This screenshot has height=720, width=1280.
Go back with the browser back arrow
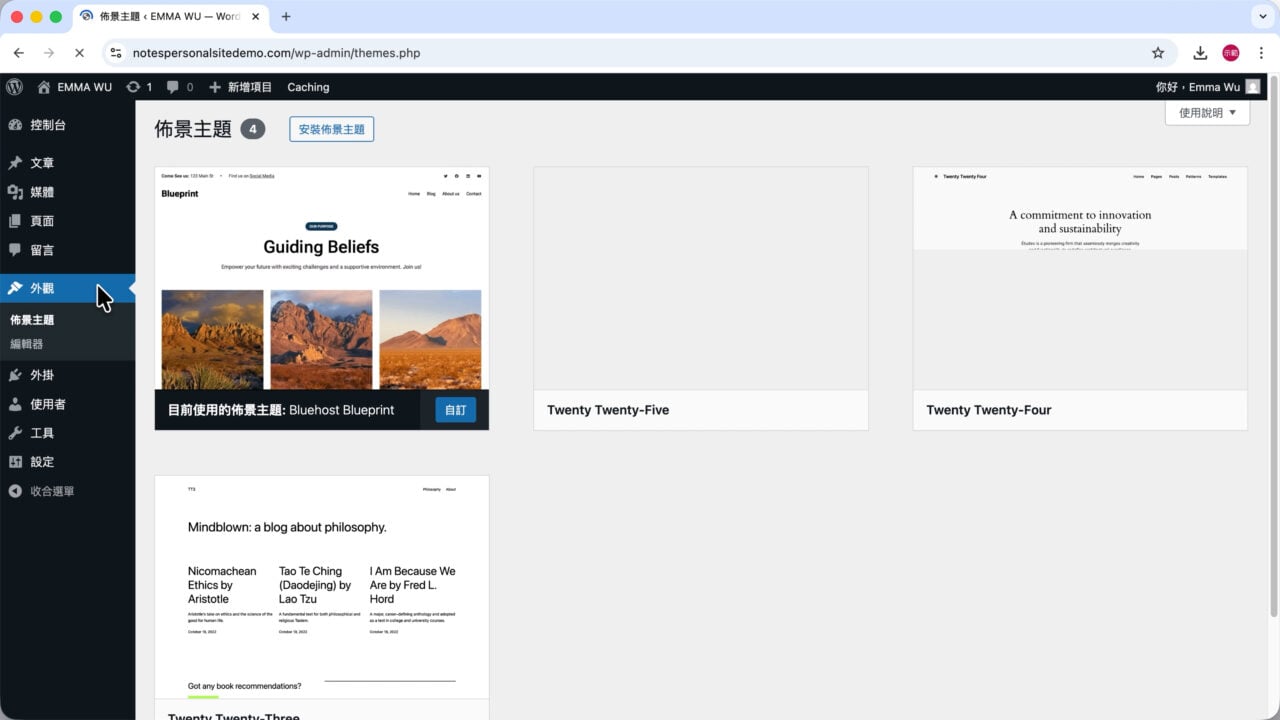pos(18,53)
